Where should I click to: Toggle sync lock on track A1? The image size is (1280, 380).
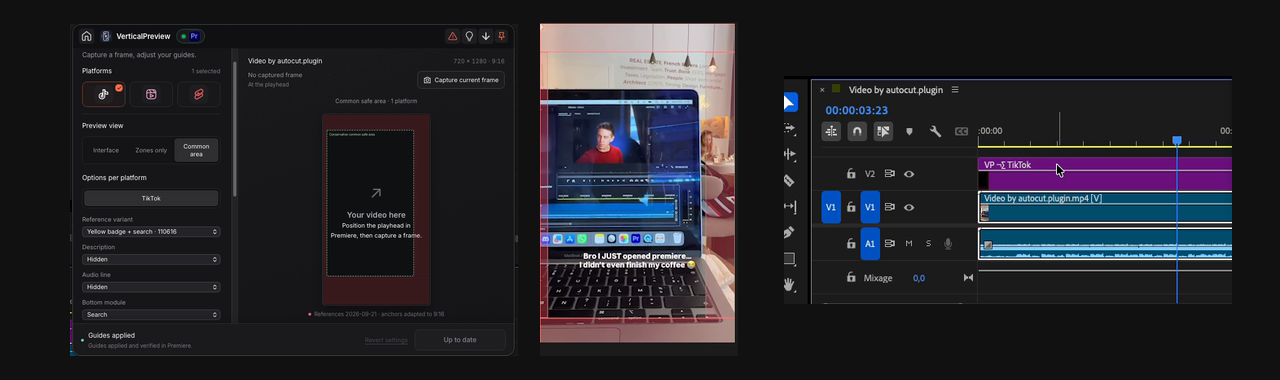[889, 243]
